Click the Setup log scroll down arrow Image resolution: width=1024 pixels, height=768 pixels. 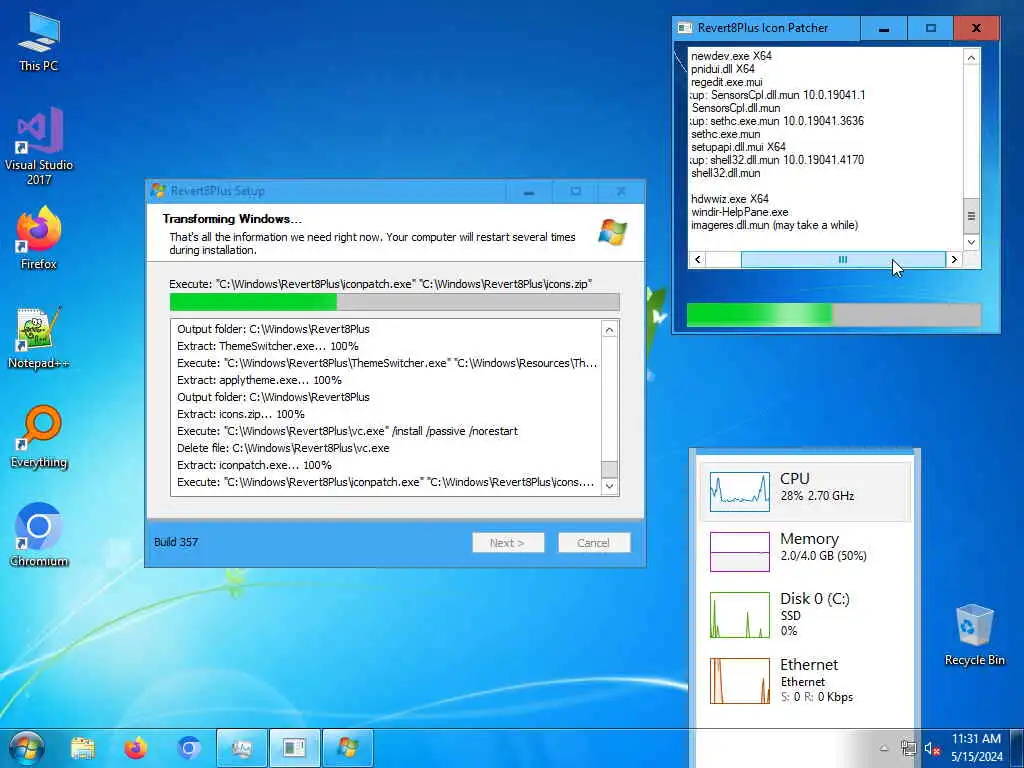(x=609, y=485)
